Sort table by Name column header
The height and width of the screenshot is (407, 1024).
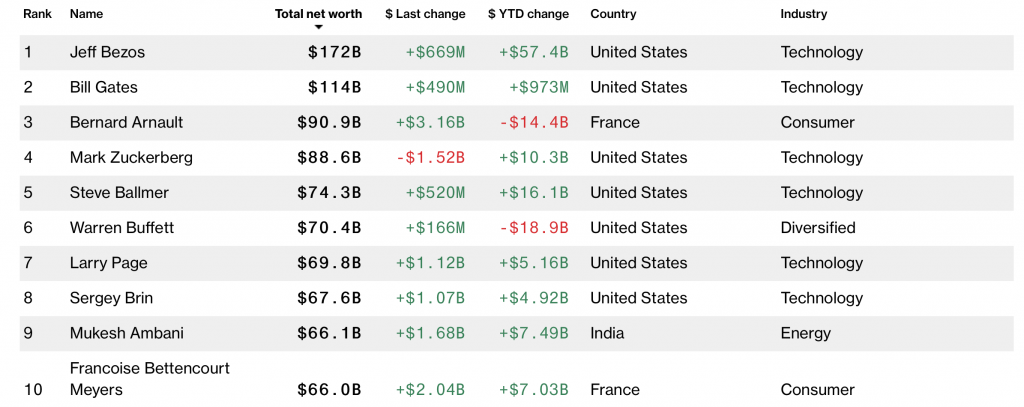(86, 14)
